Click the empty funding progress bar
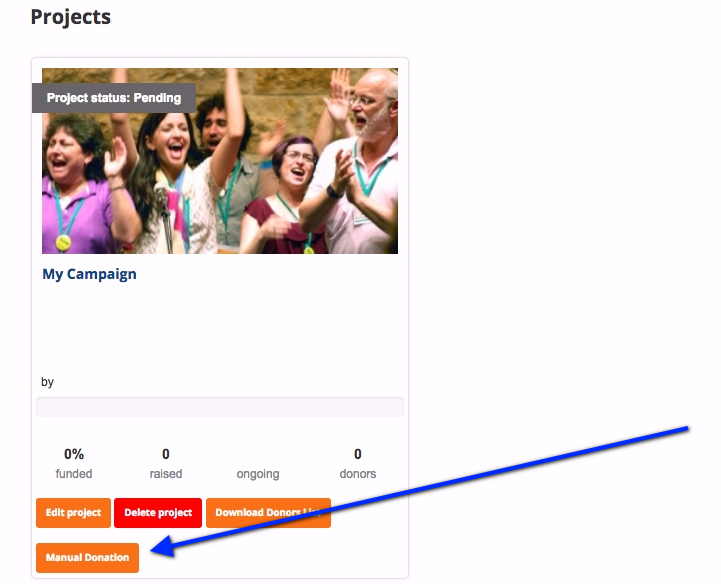This screenshot has width=721, height=584. [220, 407]
